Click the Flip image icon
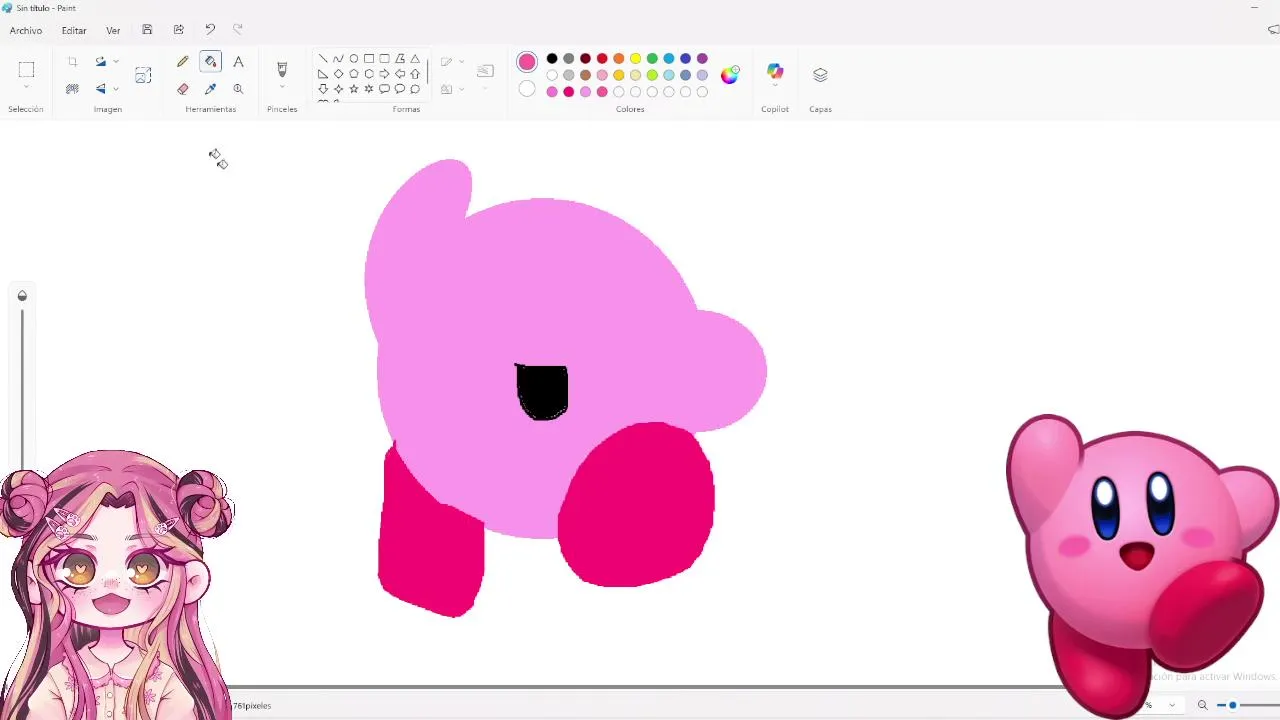 click(100, 89)
